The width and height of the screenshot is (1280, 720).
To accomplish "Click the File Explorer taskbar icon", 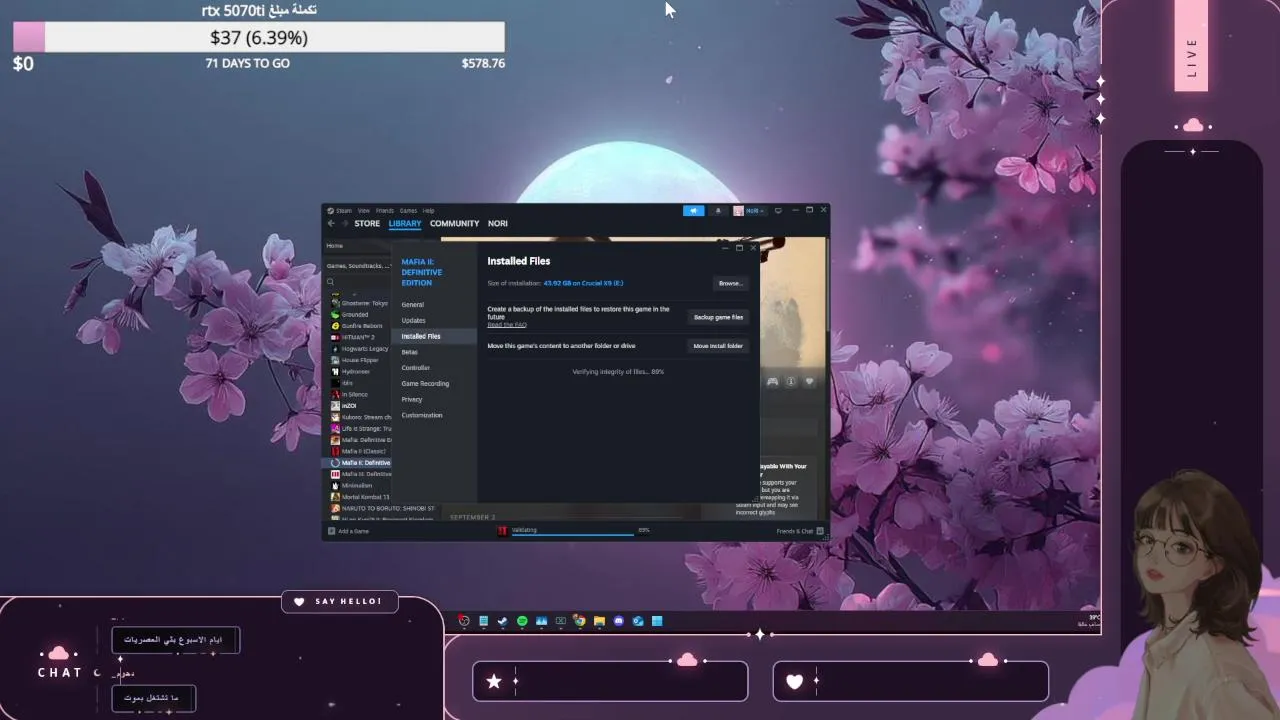I will click(x=599, y=621).
